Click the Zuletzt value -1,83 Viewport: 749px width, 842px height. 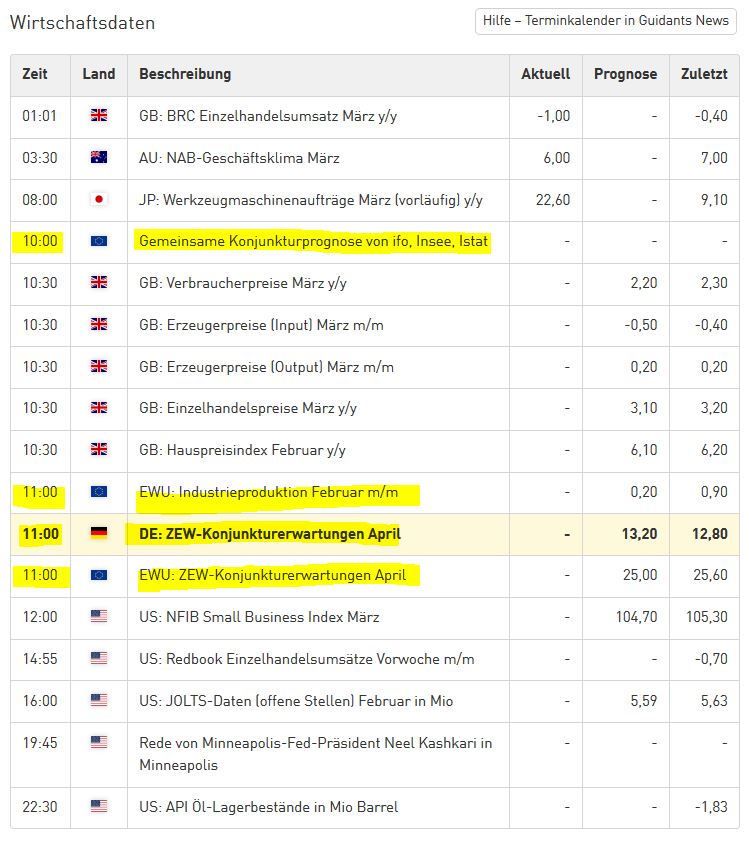point(711,807)
